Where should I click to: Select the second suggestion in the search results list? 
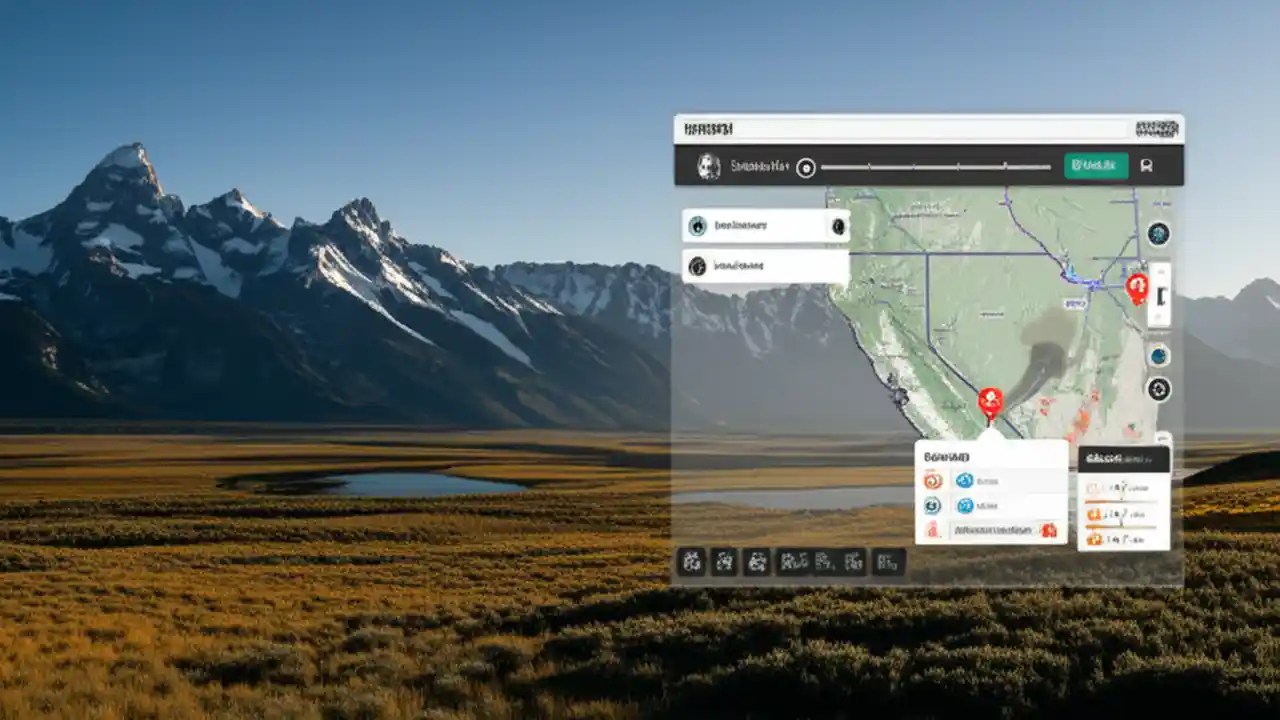coord(765,265)
